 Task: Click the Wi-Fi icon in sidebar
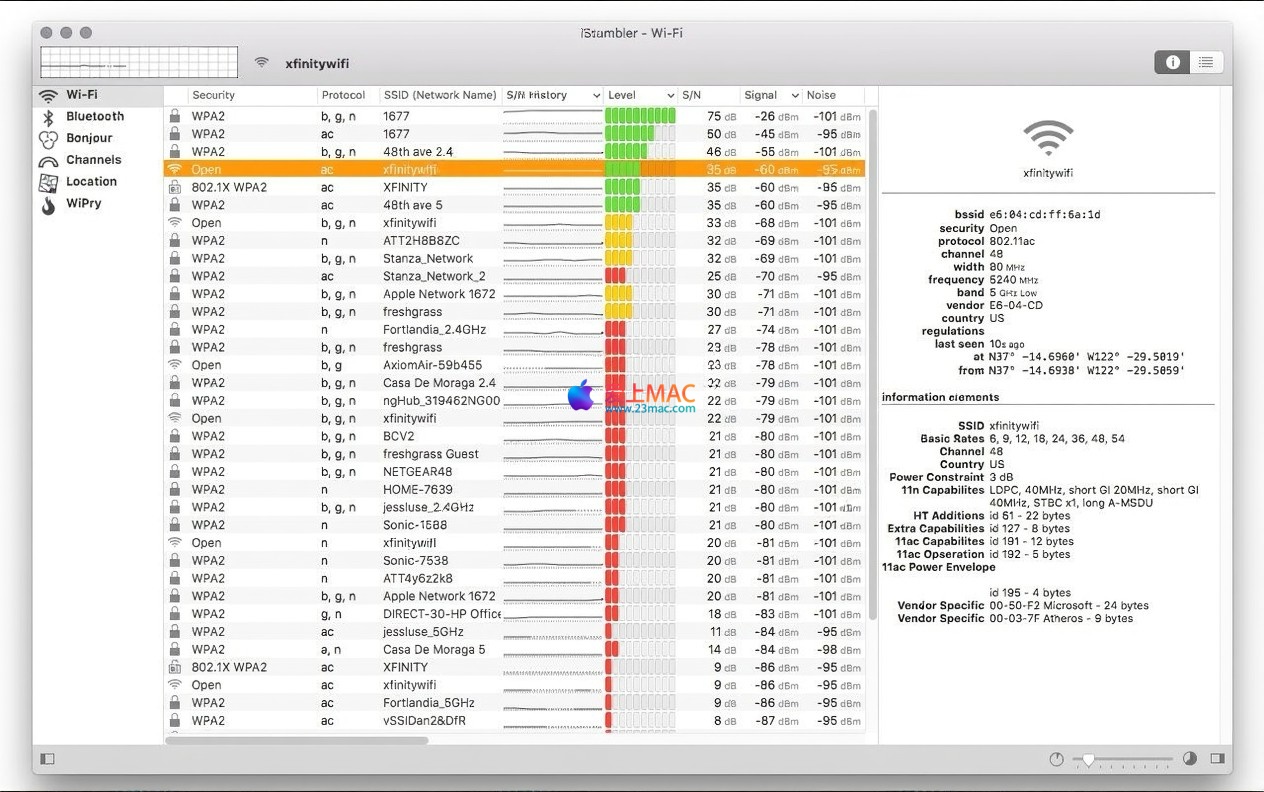48,96
